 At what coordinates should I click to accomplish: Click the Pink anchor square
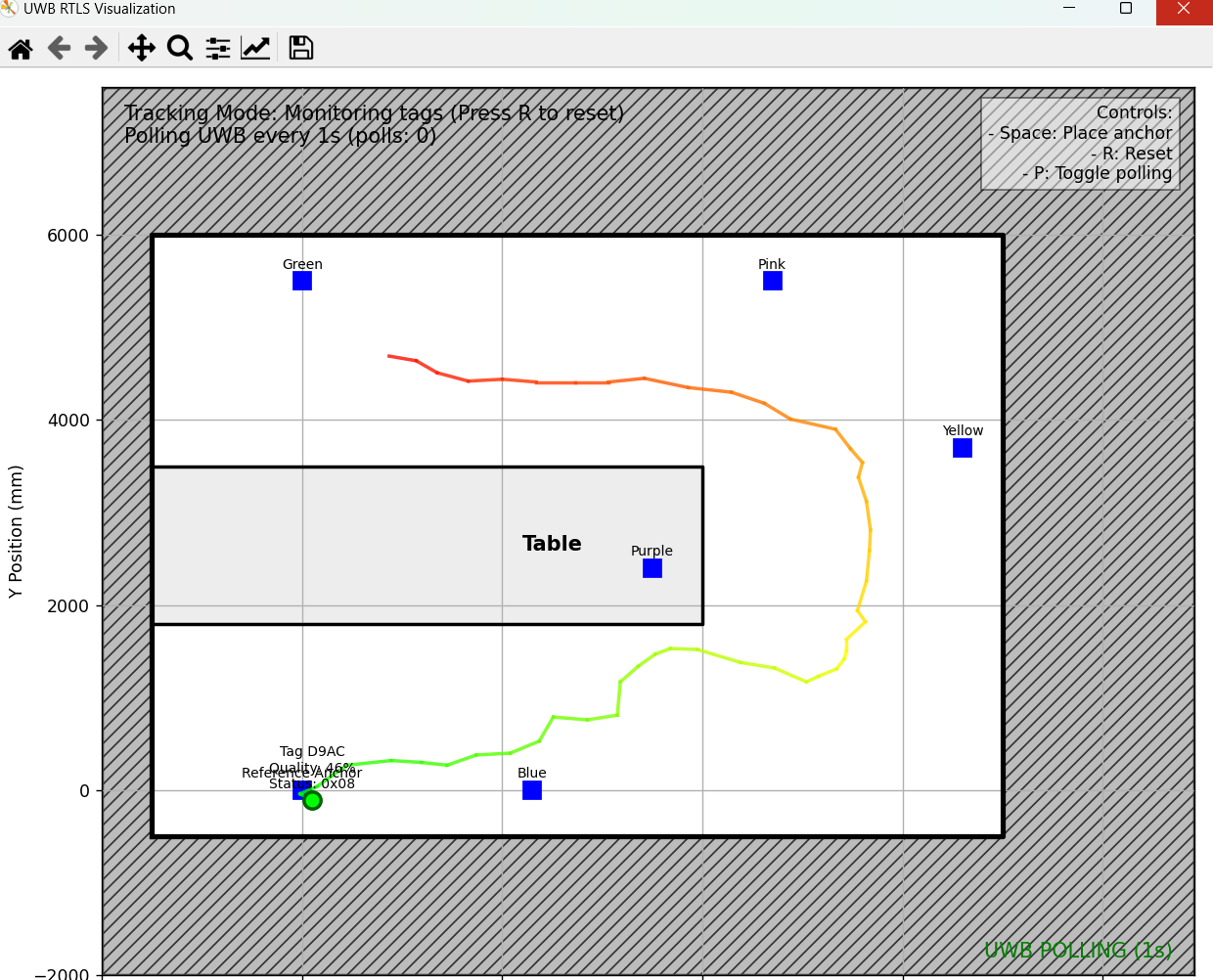pos(772,281)
